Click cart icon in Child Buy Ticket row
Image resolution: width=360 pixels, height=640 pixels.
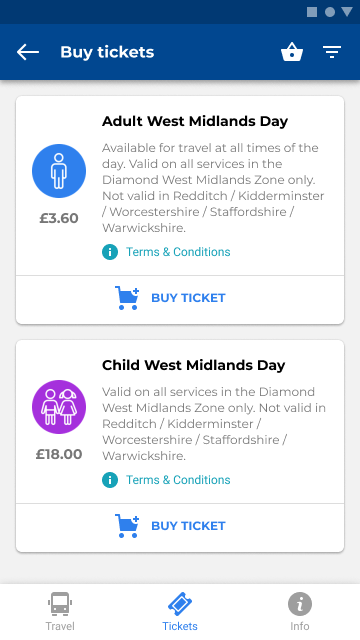[x=127, y=526]
